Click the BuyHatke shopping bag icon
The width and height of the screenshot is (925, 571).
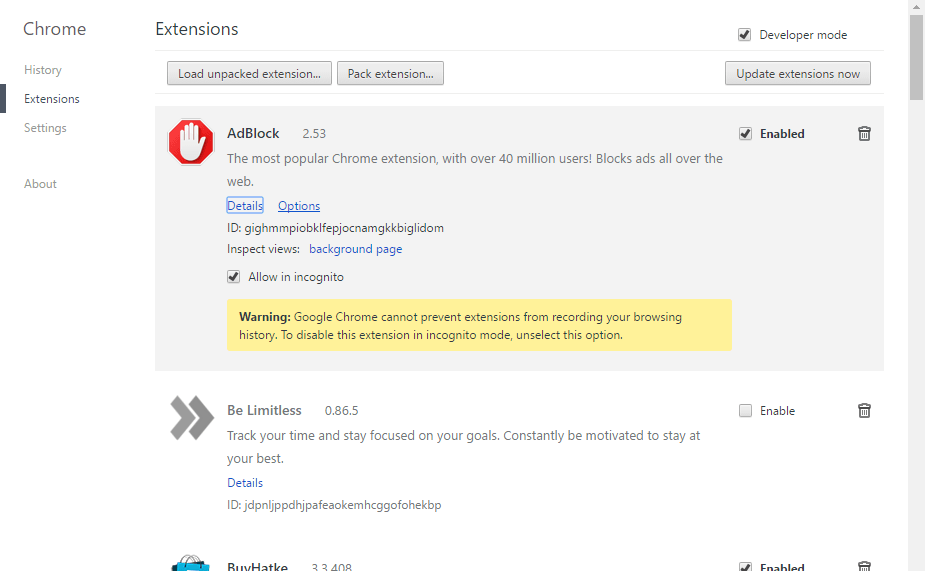[191, 563]
